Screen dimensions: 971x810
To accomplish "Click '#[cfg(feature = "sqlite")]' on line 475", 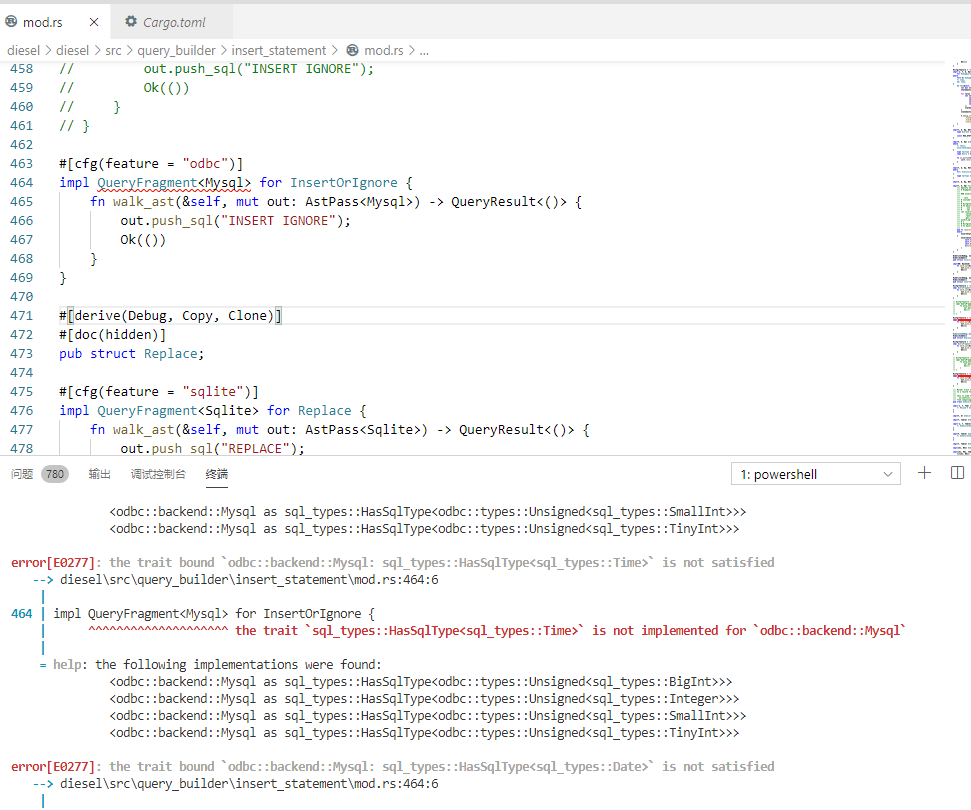I will pyautogui.click(x=159, y=392).
